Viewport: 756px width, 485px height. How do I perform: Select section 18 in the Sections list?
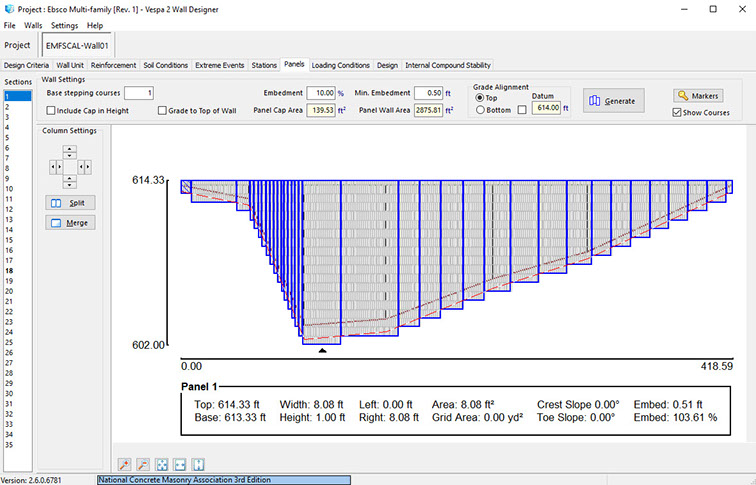tap(9, 271)
